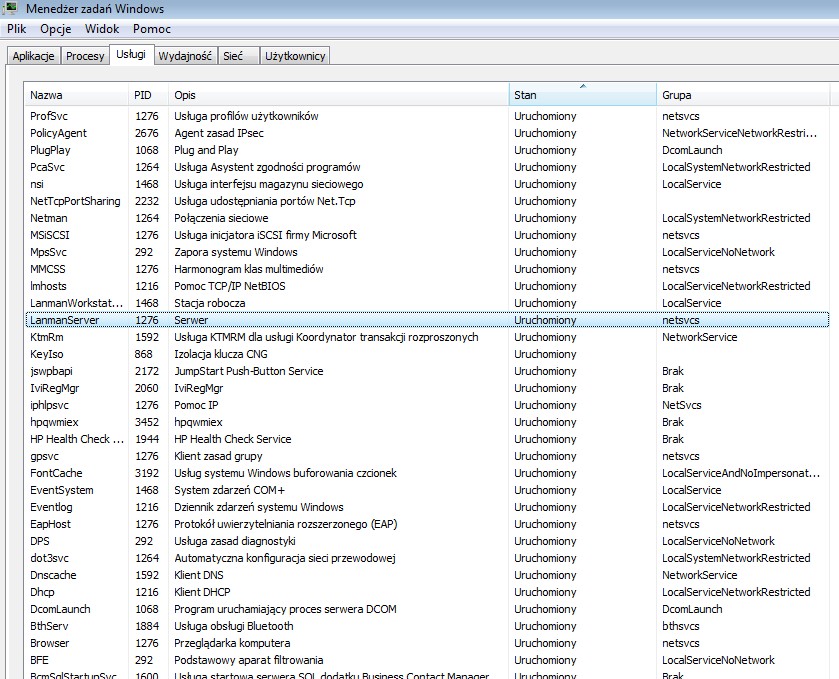This screenshot has height=679, width=839.
Task: Select the Dhcp service row
Action: click(427, 592)
